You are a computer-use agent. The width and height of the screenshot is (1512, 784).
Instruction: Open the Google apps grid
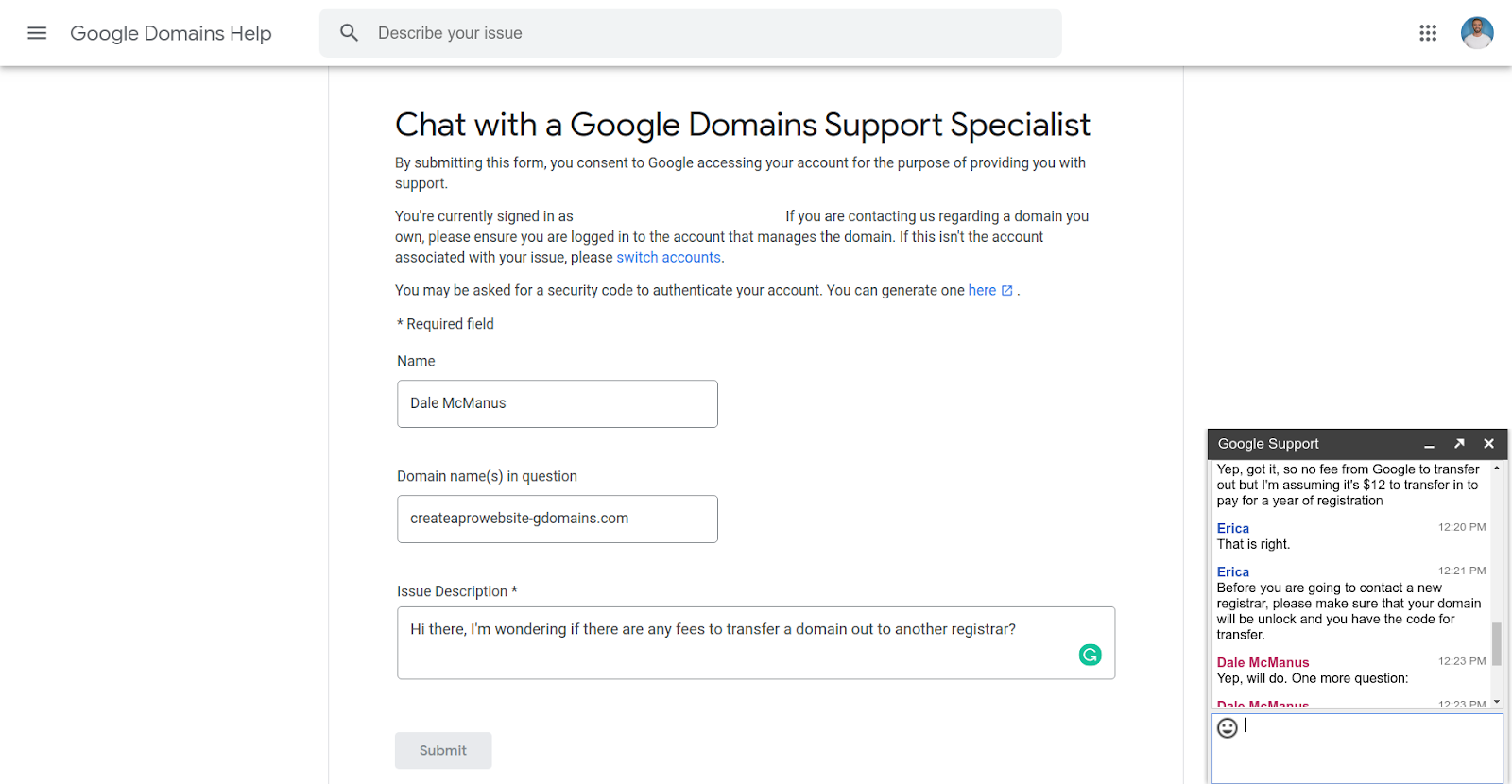(x=1428, y=33)
